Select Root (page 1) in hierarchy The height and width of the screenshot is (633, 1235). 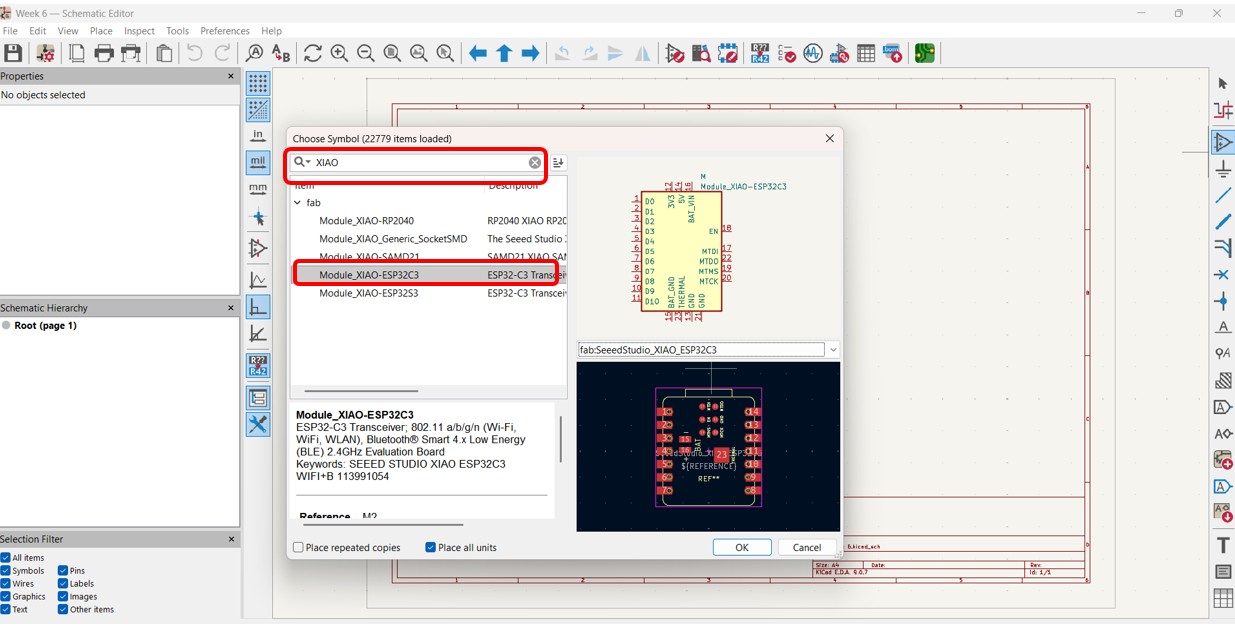(45, 326)
